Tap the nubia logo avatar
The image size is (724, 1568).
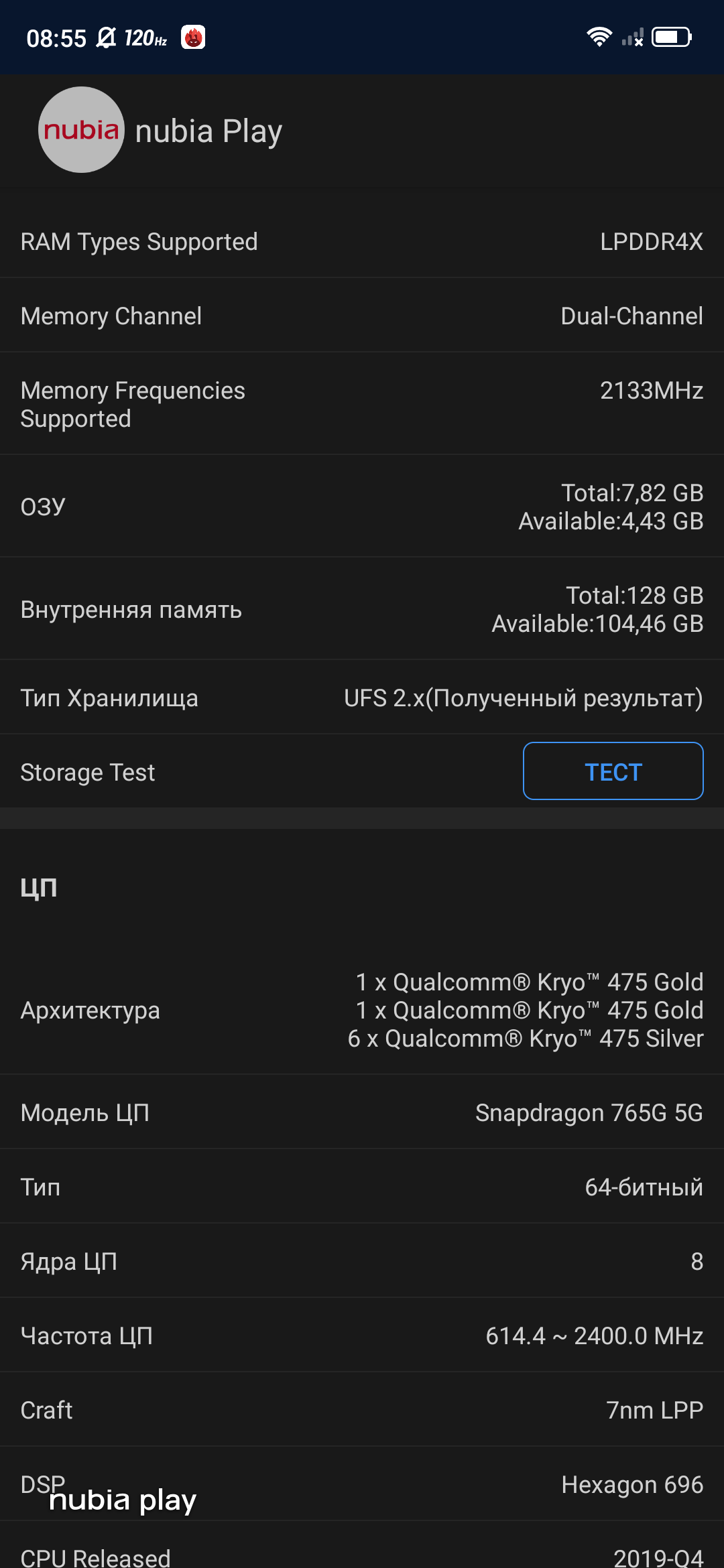click(81, 130)
